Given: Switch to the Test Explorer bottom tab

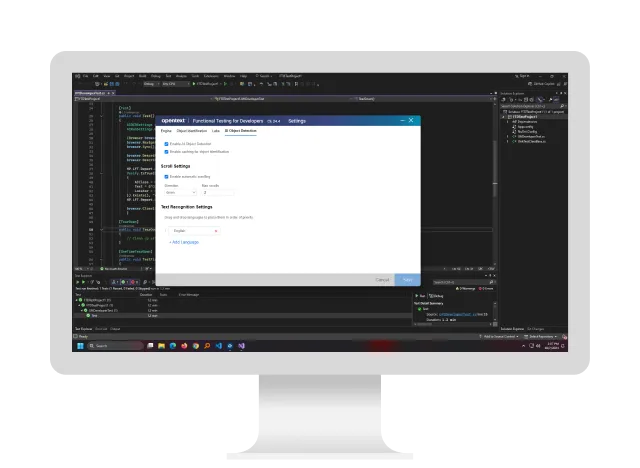Looking at the screenshot, I should [84, 329].
